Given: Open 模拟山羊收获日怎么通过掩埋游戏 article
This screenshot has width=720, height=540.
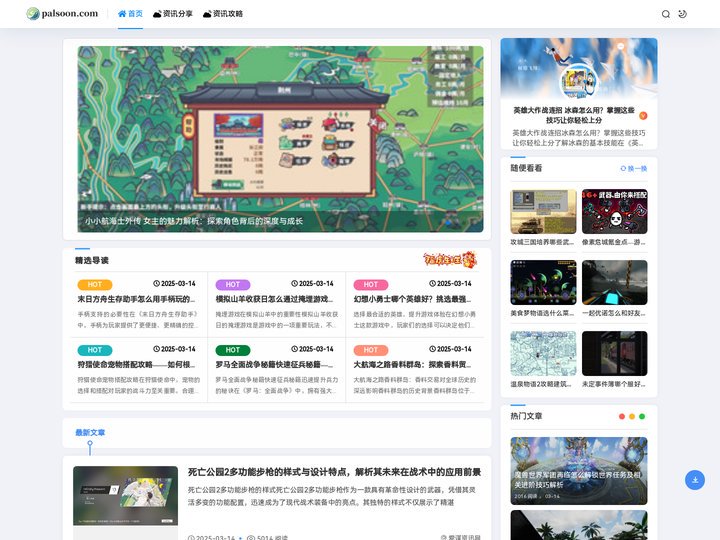Looking at the screenshot, I should [x=275, y=299].
